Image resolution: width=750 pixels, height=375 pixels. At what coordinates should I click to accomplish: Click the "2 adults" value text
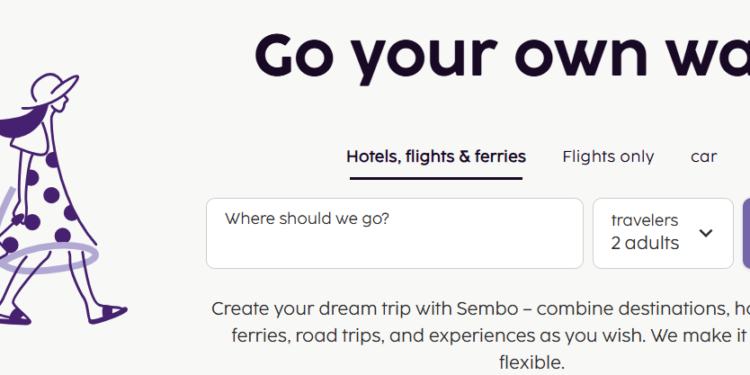coord(645,243)
